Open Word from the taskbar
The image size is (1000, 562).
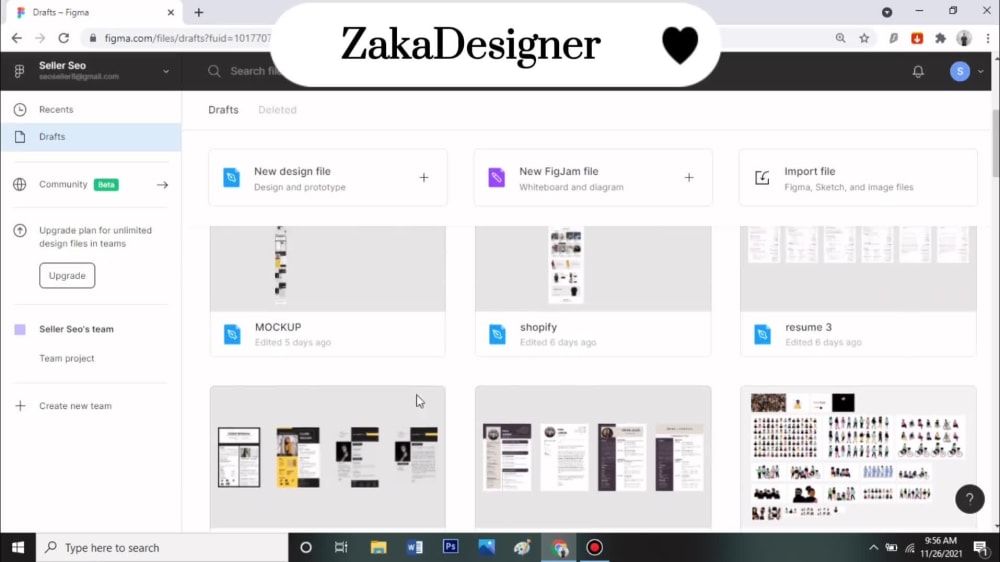[415, 547]
